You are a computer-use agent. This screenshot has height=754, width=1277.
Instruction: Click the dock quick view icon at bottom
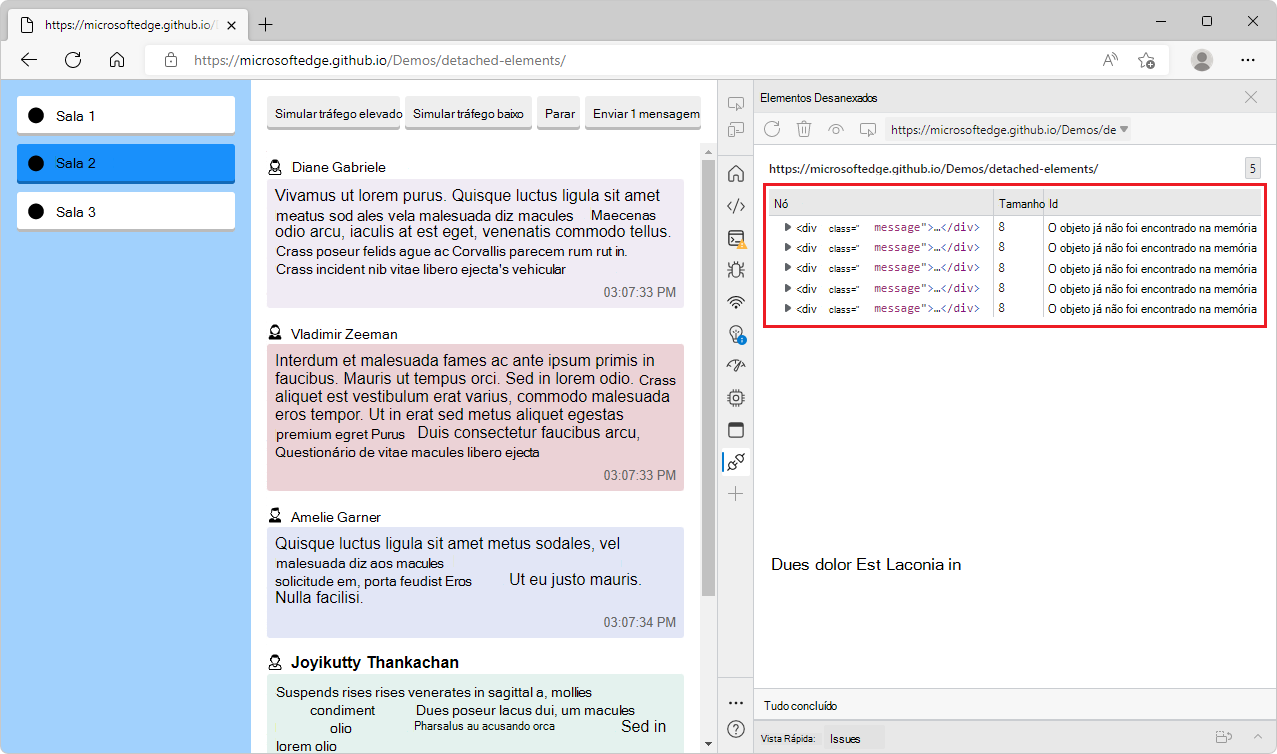pyautogui.click(x=1223, y=738)
